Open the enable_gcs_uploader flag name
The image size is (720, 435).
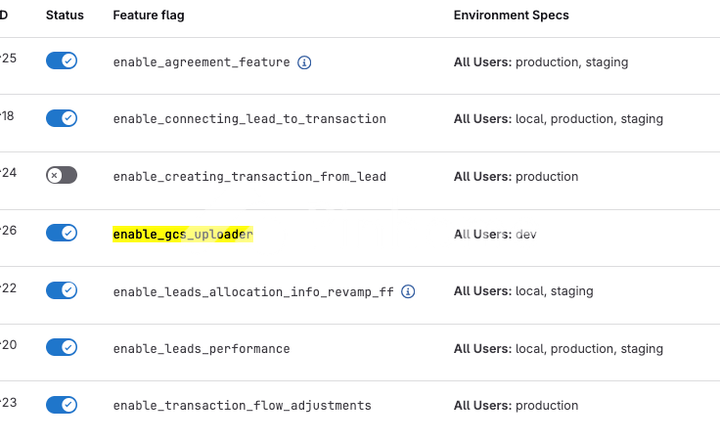tap(183, 235)
